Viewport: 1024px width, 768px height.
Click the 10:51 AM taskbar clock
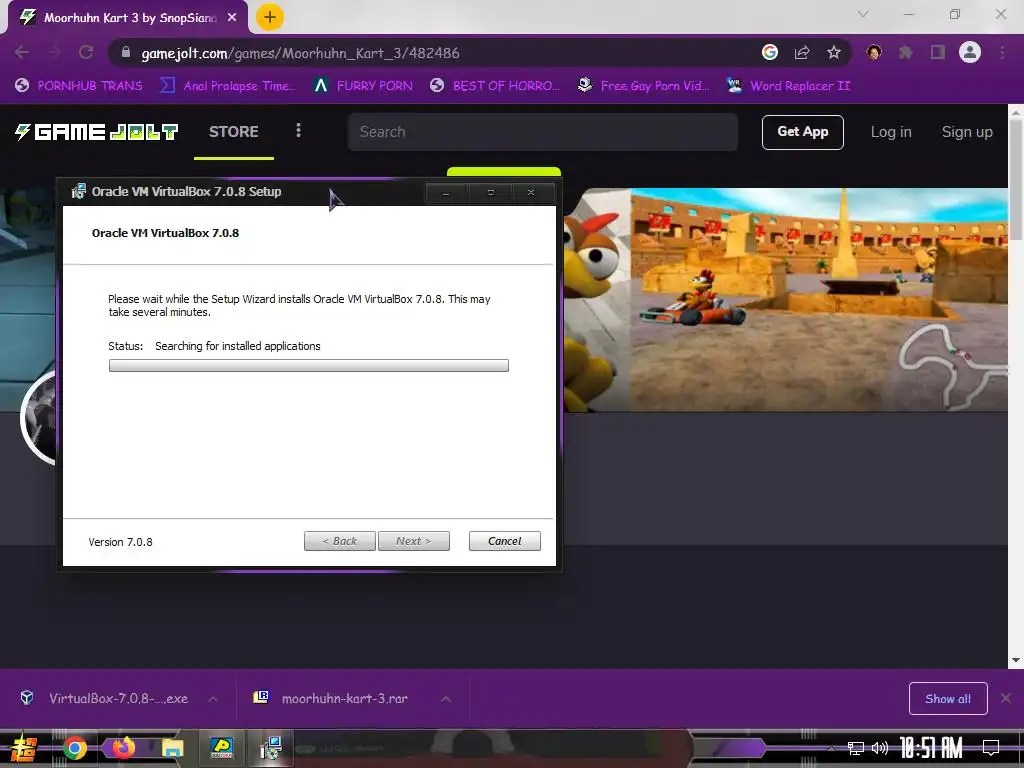tap(931, 748)
